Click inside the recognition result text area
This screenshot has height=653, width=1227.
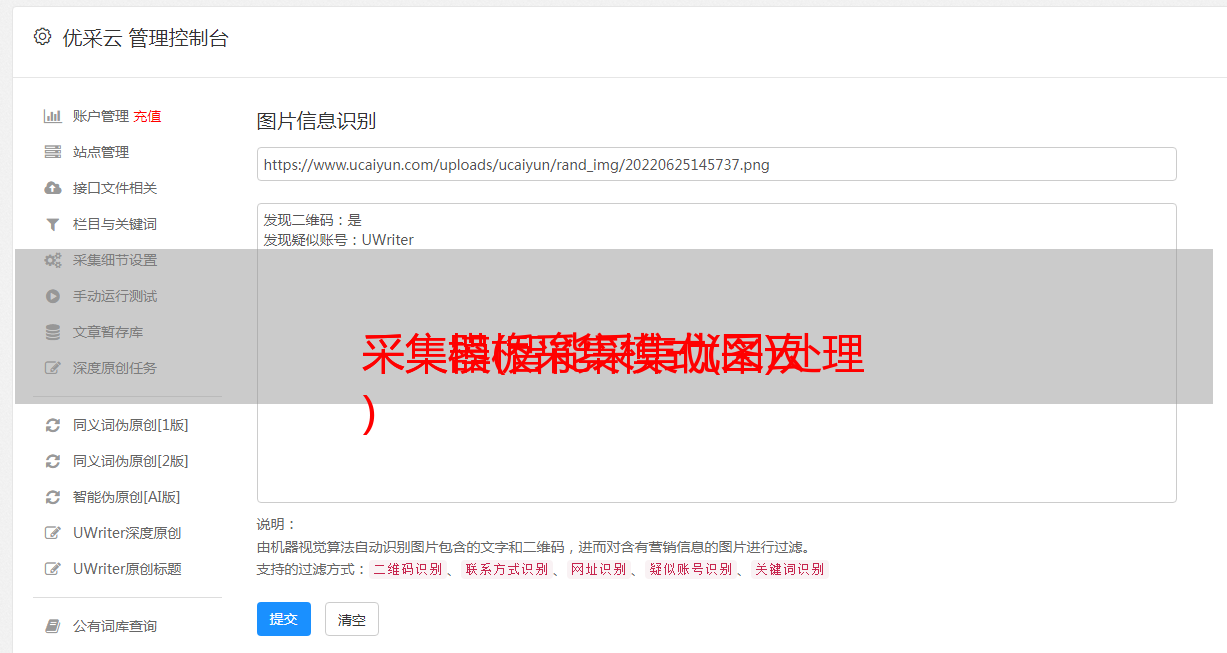(716, 352)
